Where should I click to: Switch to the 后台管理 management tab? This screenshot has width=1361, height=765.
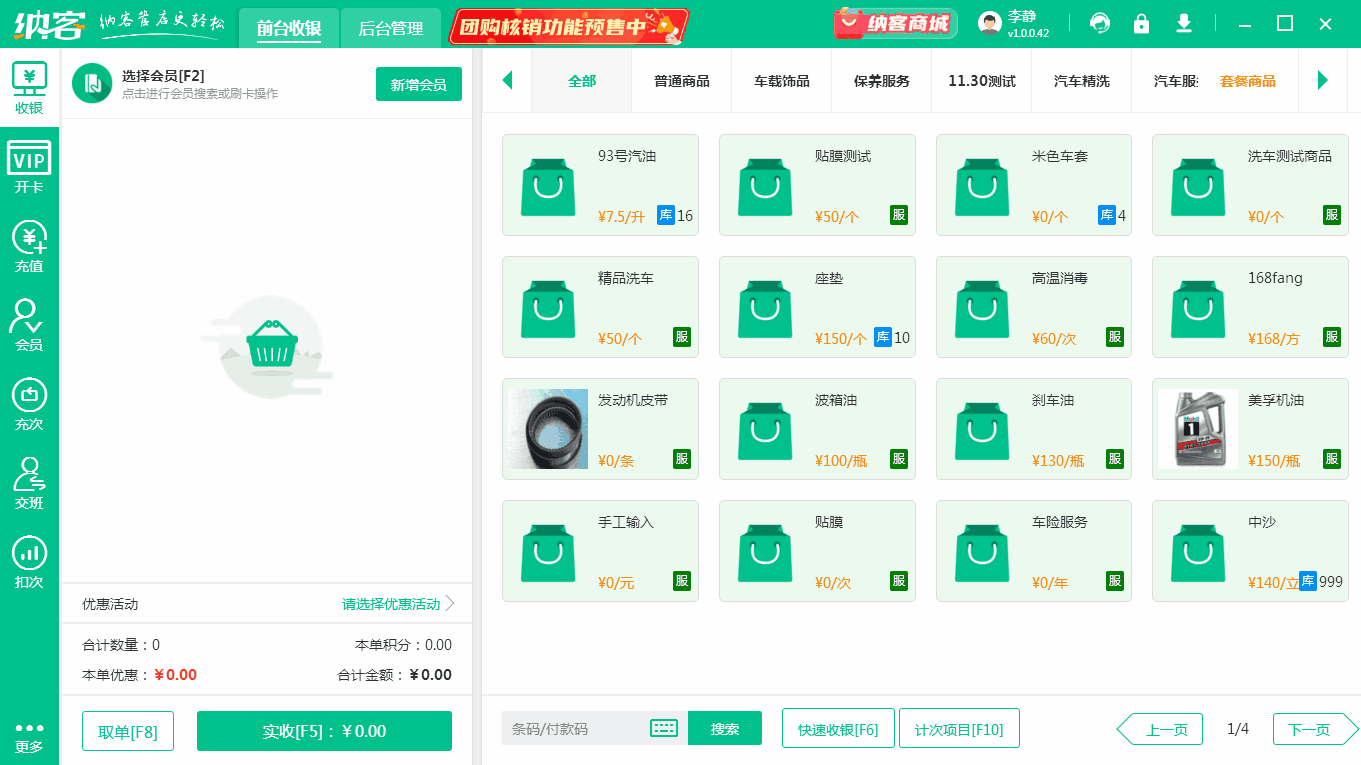pyautogui.click(x=391, y=29)
